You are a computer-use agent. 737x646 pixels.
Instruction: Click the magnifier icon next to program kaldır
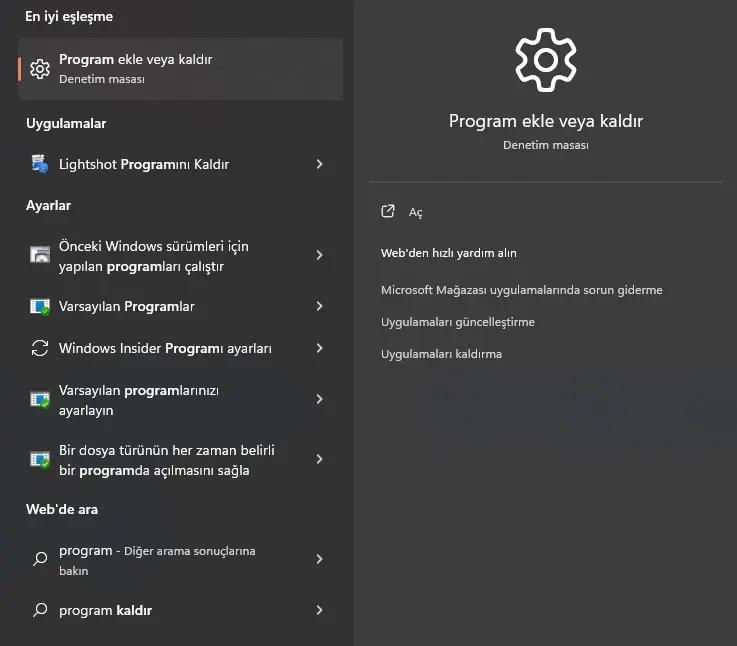40,610
